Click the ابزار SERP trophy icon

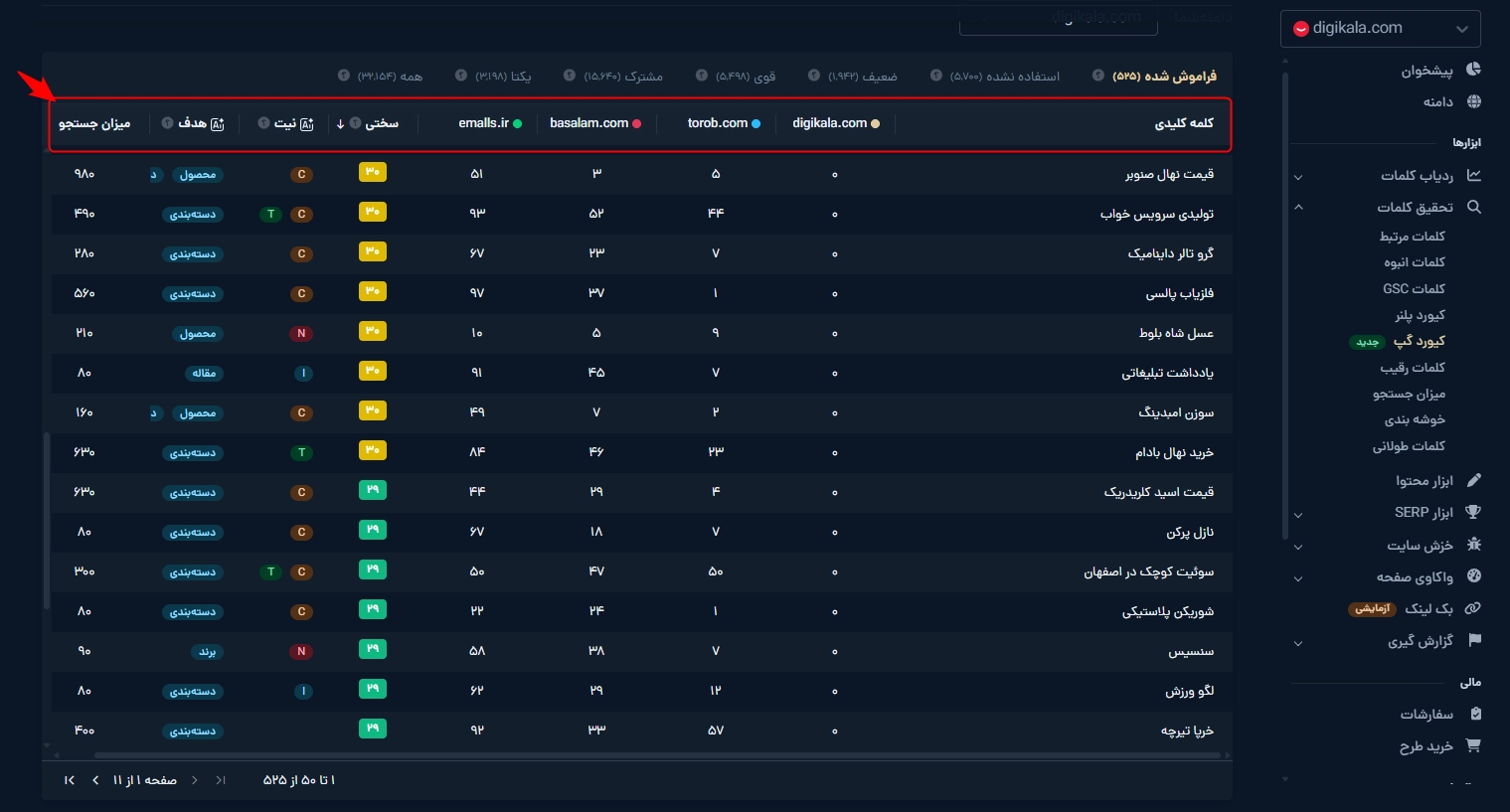(1473, 512)
